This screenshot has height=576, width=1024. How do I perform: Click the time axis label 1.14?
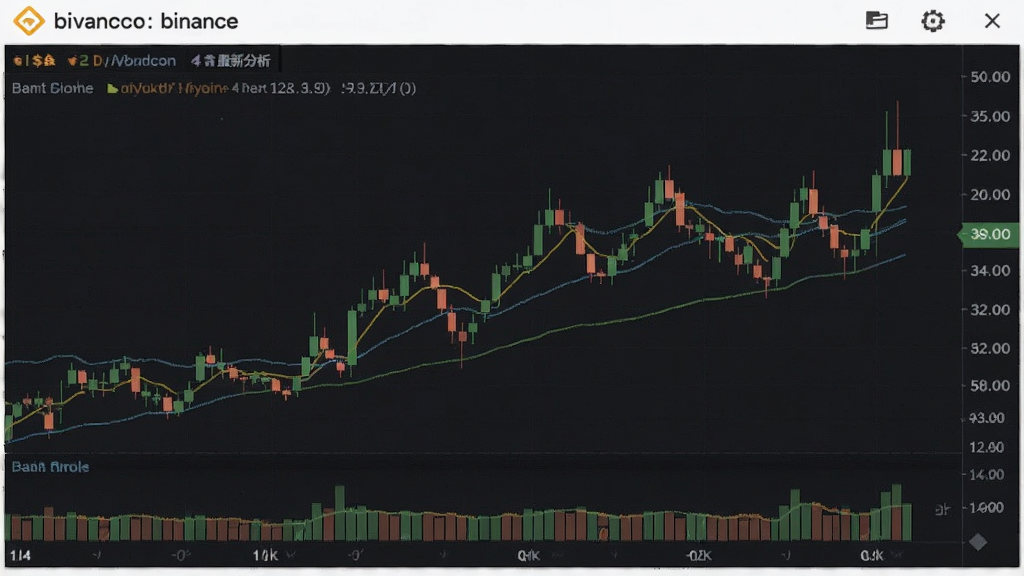(x=20, y=556)
